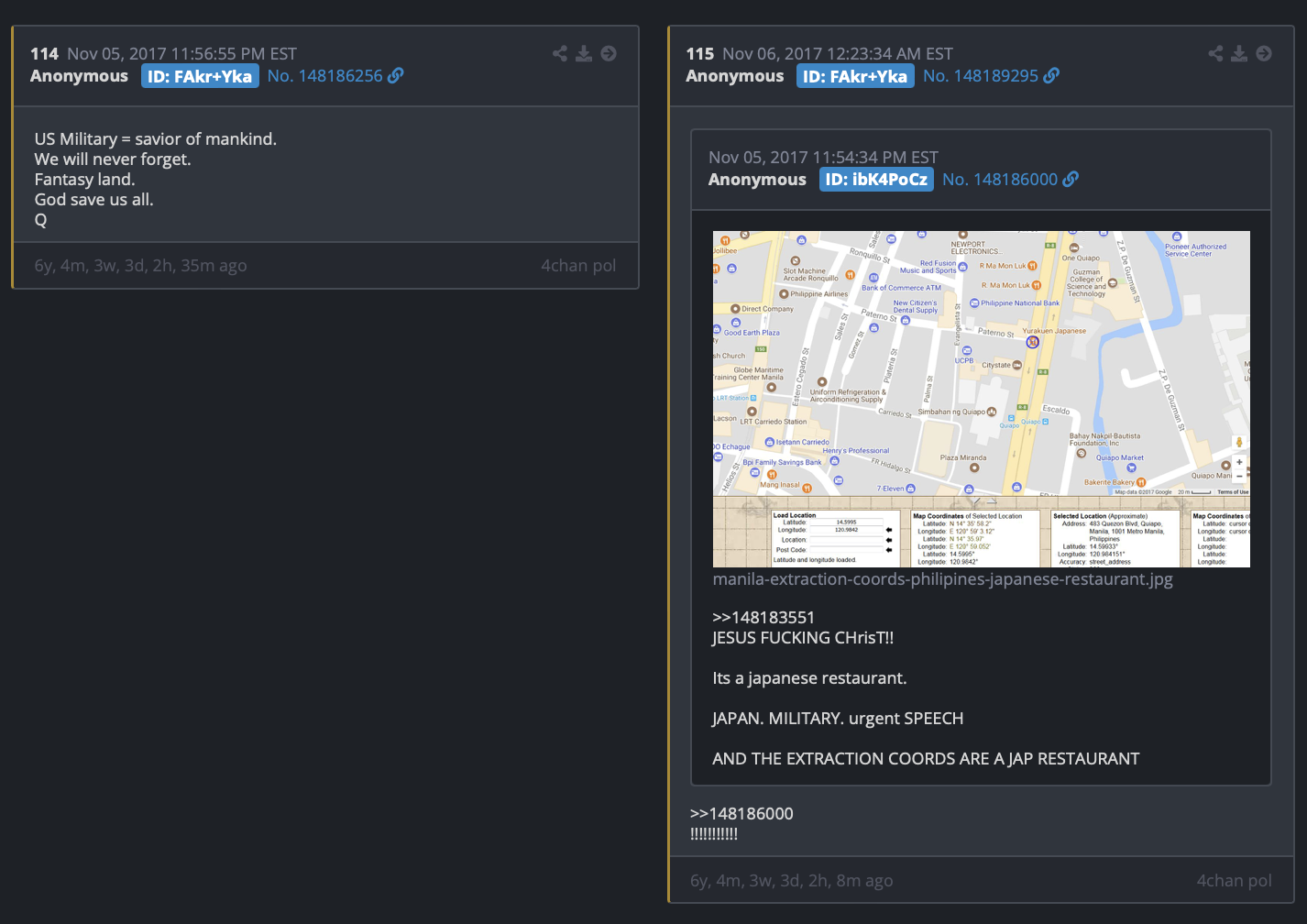Viewport: 1307px width, 924px height.
Task: Click the ID: FAkr+Yka badge on post 114
Action: point(200,76)
